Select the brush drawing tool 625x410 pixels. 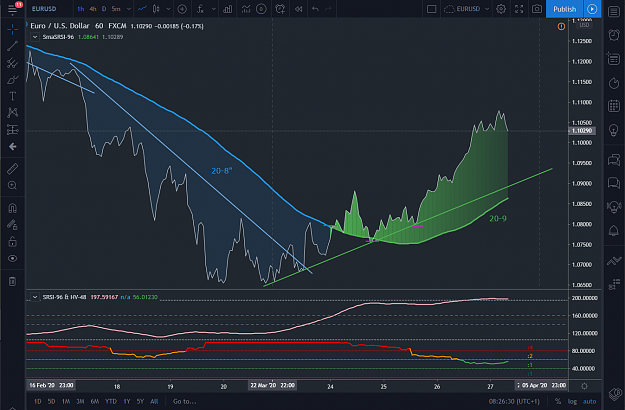[12, 80]
